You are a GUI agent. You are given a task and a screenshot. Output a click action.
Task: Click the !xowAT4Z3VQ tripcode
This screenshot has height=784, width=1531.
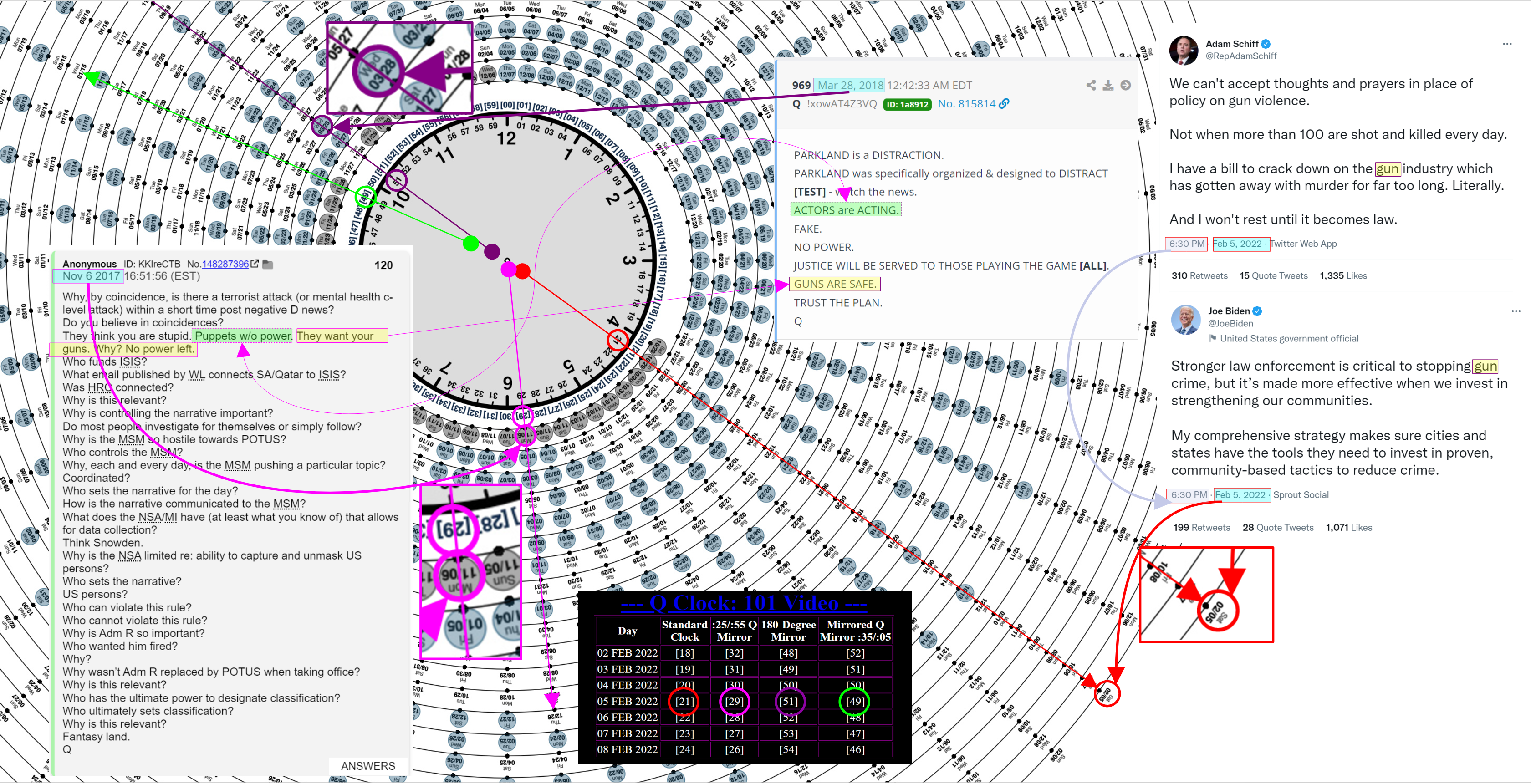click(842, 103)
